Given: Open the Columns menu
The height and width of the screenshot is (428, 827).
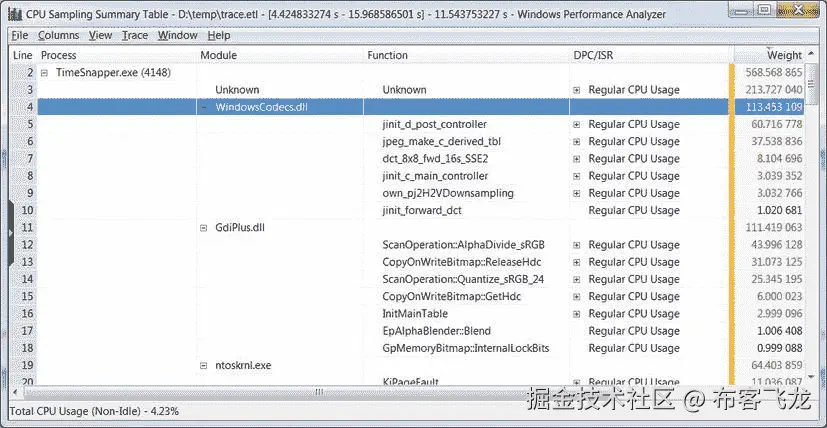Looking at the screenshot, I should 59,35.
